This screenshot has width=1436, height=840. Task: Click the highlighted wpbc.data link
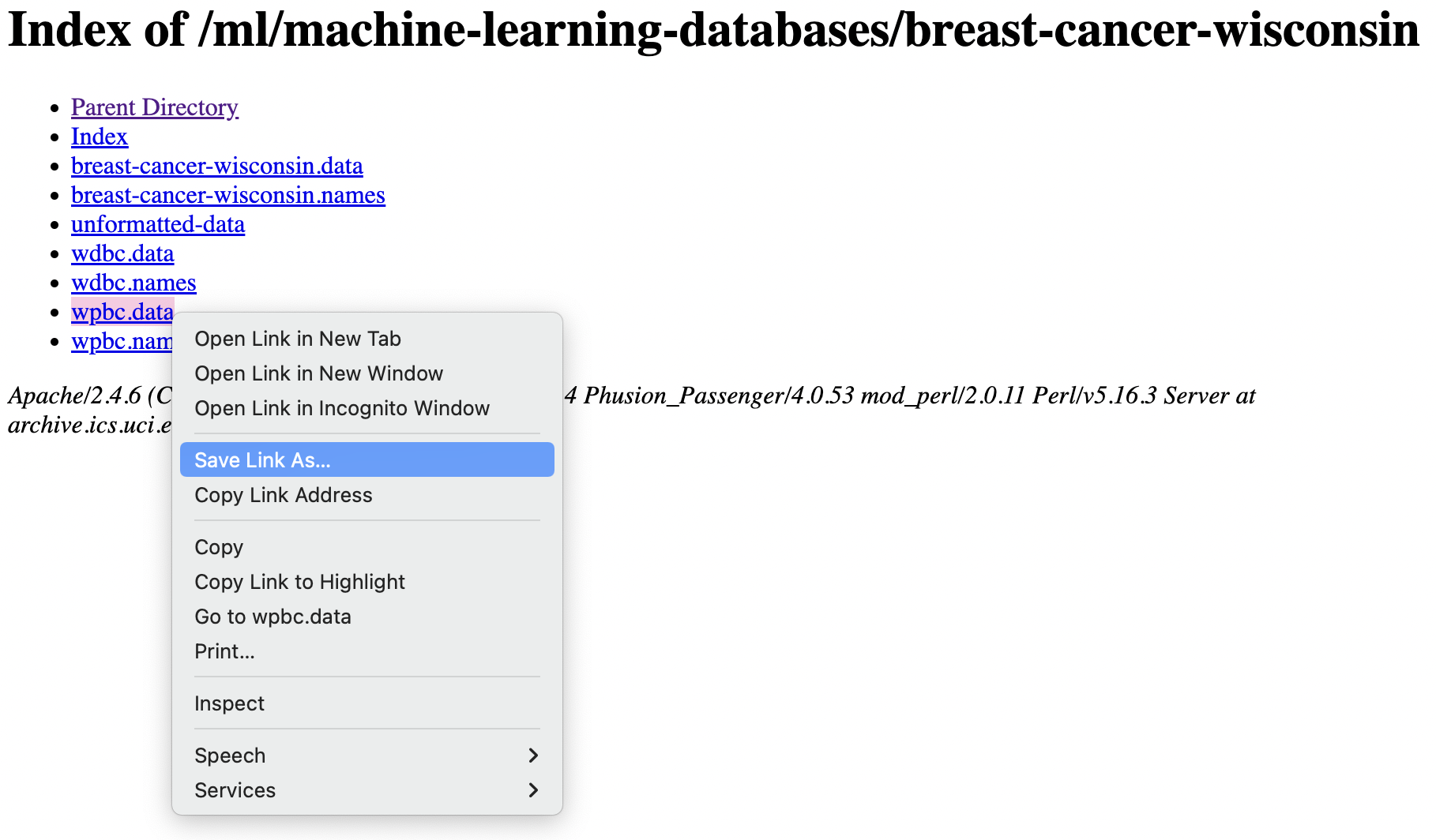pos(122,312)
